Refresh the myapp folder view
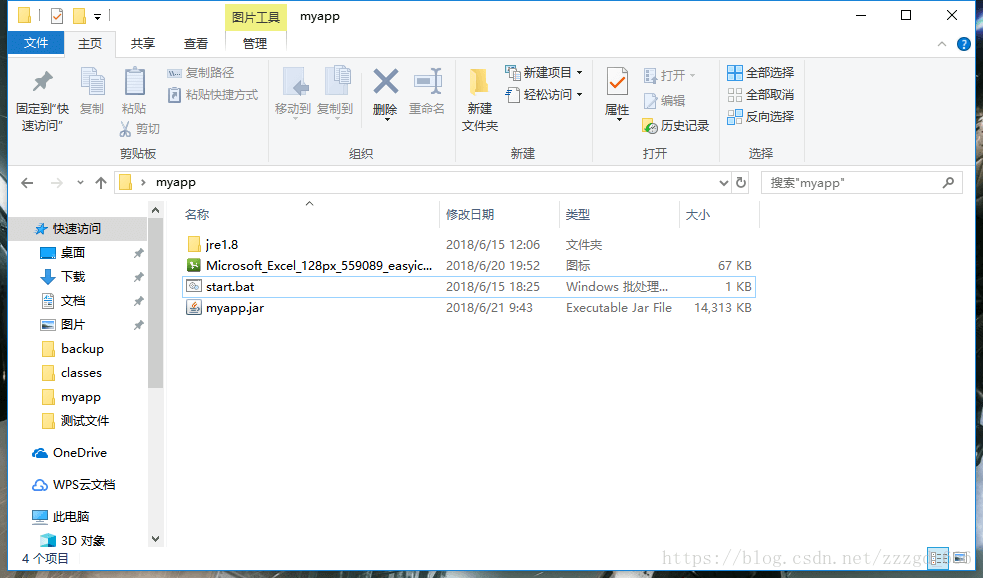The image size is (983, 578). (x=741, y=182)
